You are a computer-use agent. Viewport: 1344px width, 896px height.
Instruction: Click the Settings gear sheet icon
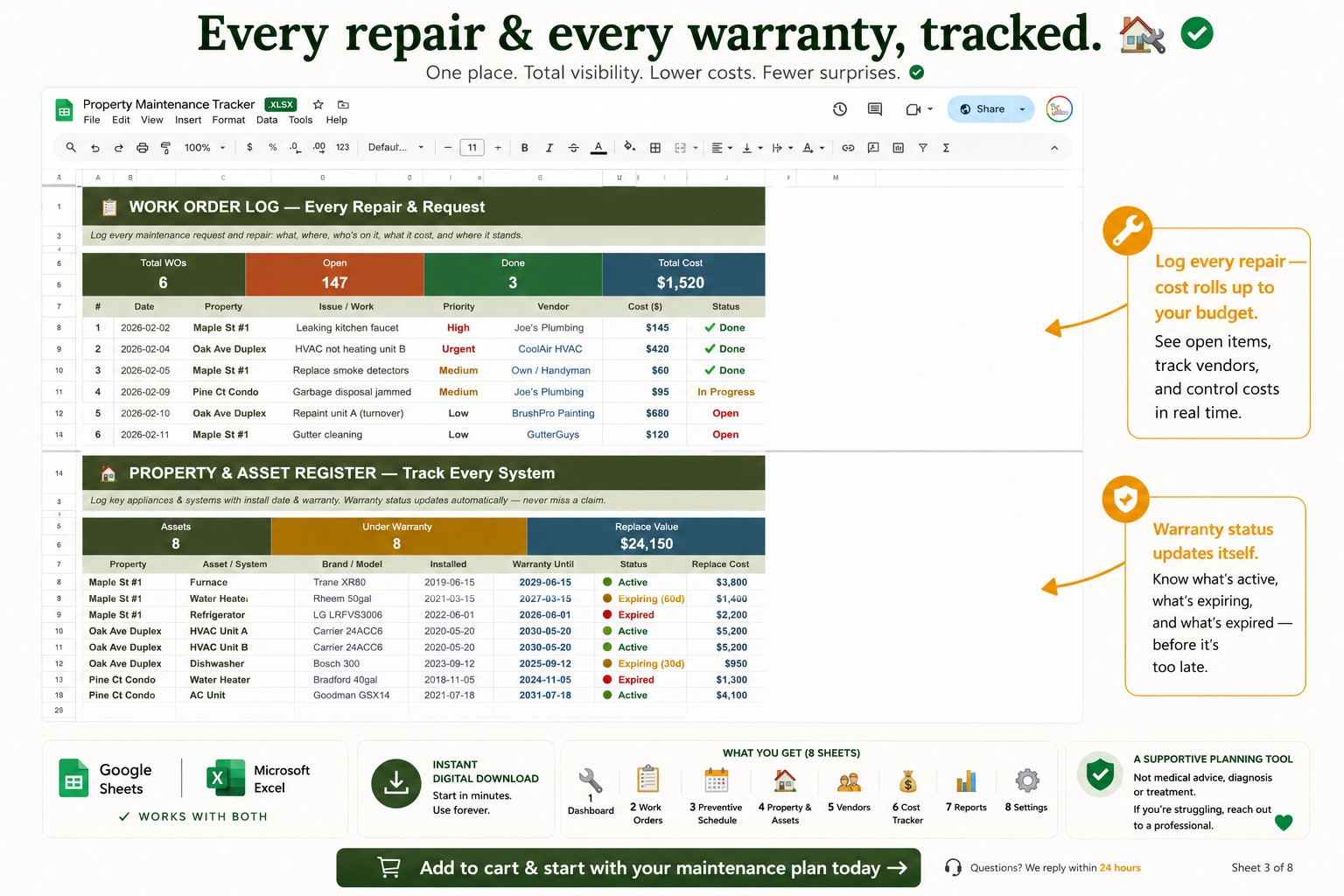[1027, 780]
